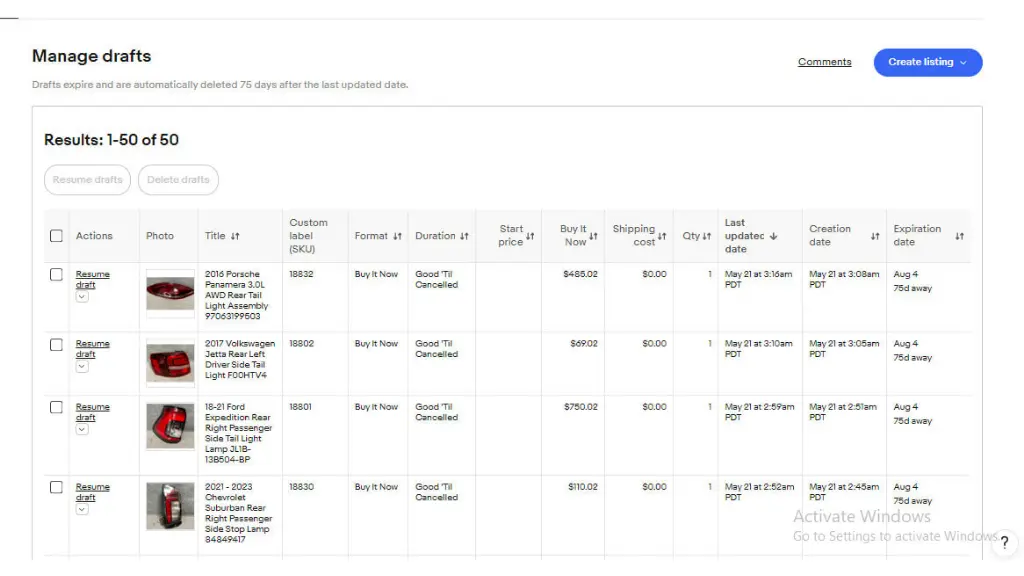Select the 2016 Porsche Panamera title text

coord(236,295)
